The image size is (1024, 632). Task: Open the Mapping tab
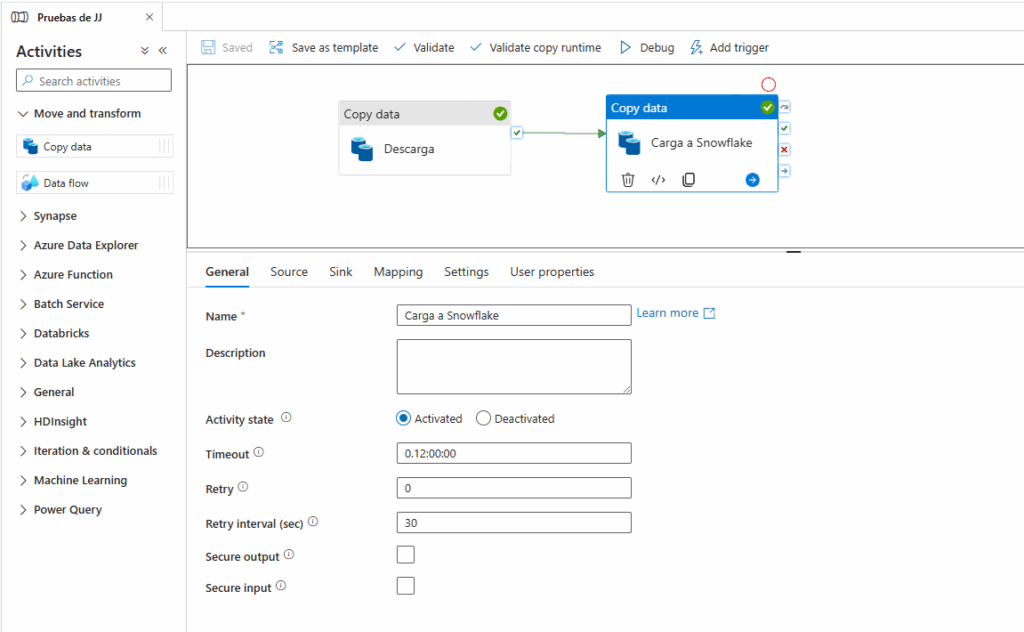(398, 272)
